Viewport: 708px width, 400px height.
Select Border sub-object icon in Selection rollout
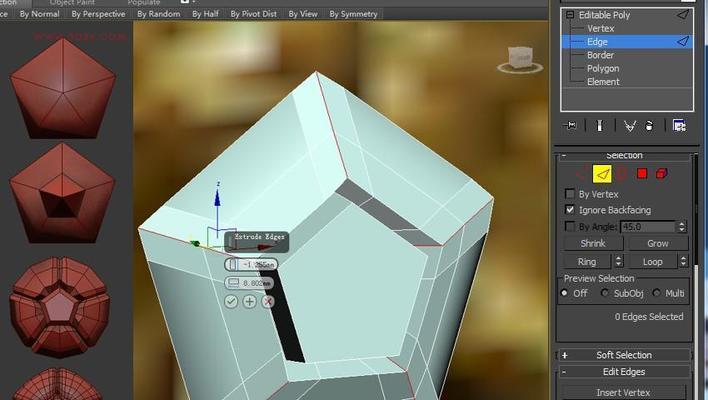pyautogui.click(x=622, y=174)
